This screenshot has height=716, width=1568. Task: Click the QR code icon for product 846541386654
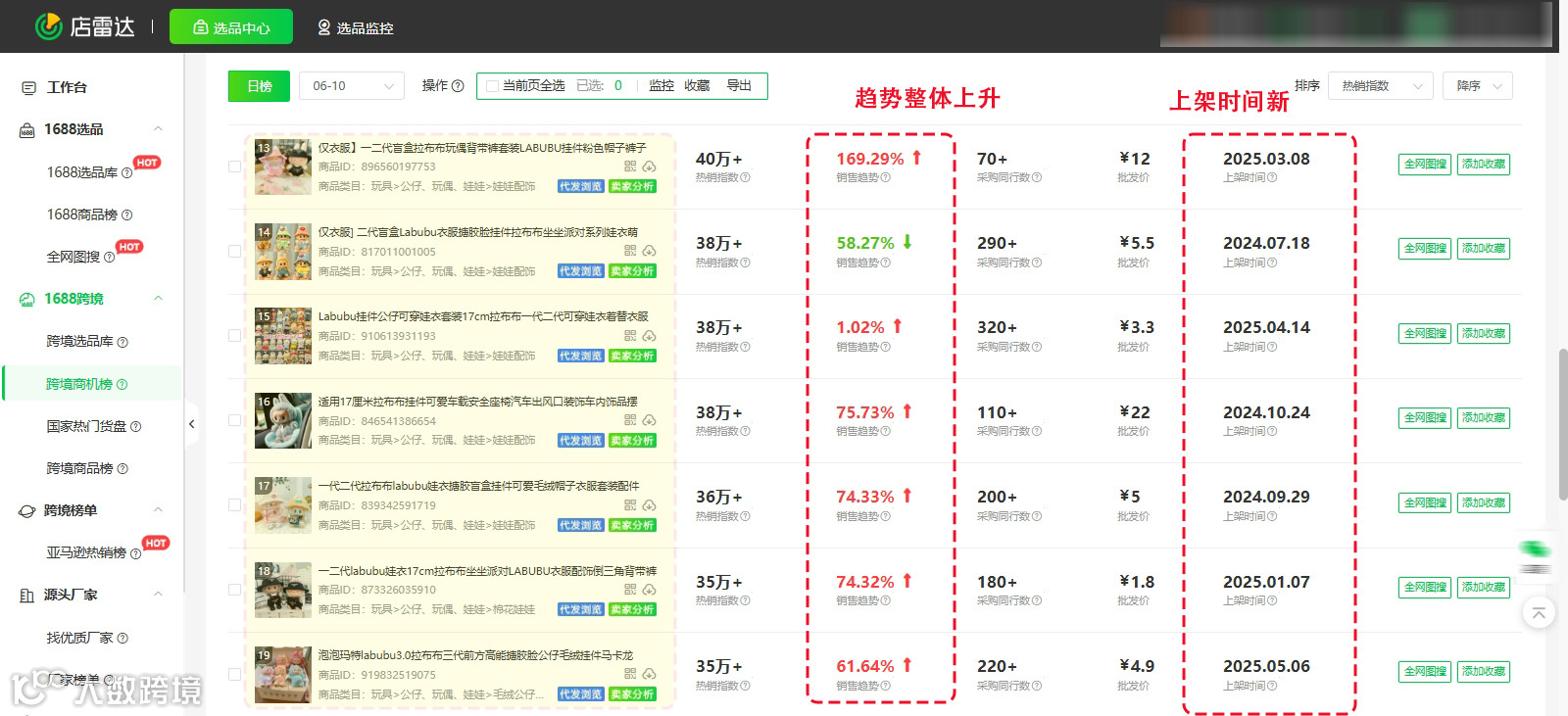(x=630, y=420)
